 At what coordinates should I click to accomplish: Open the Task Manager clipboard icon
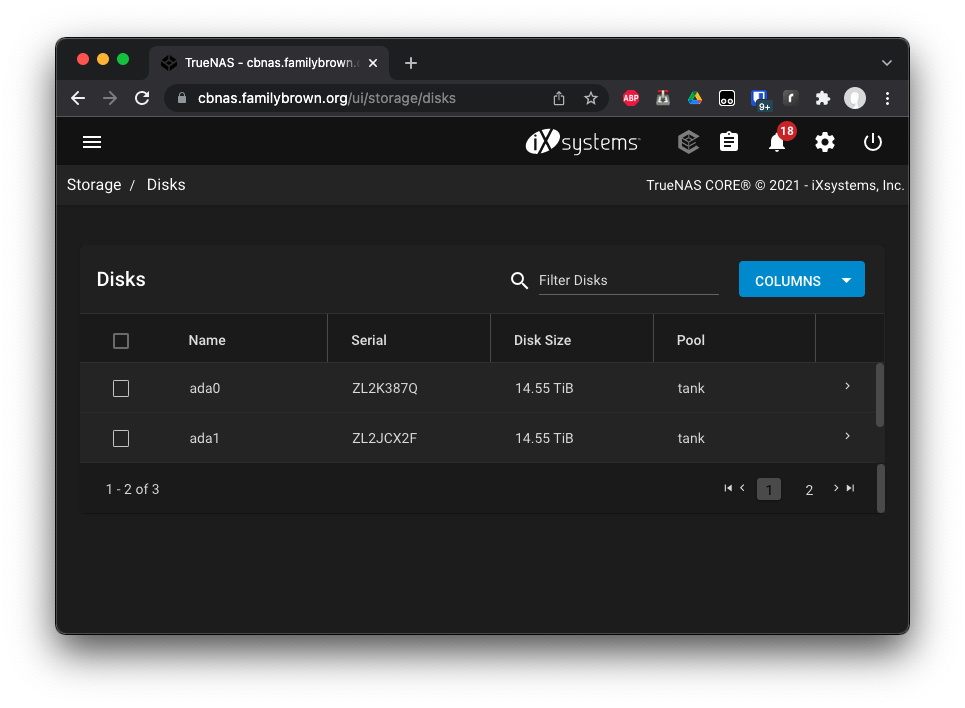[729, 142]
